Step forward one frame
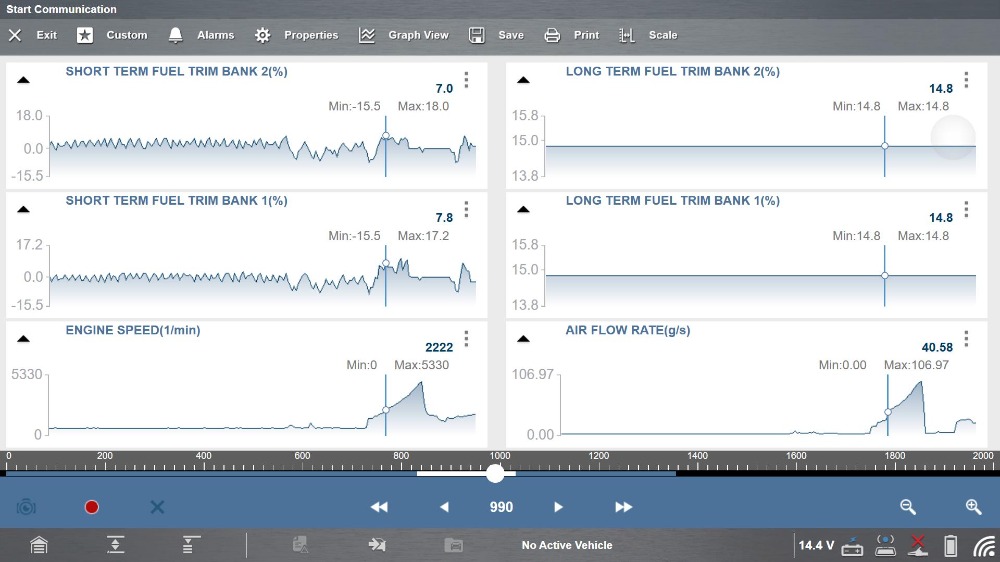Screen dimensions: 1000x562 [559, 507]
